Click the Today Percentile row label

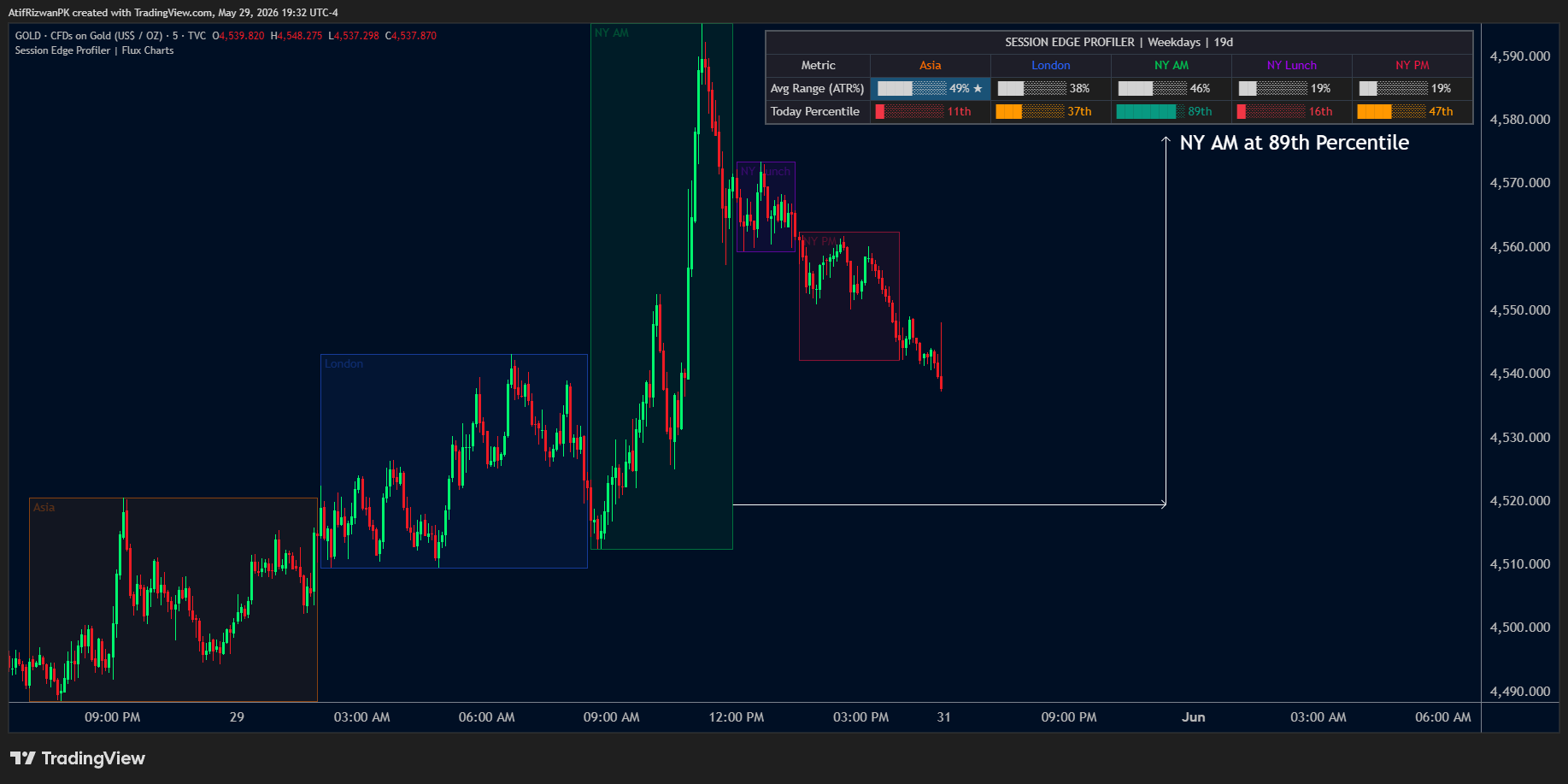point(818,111)
